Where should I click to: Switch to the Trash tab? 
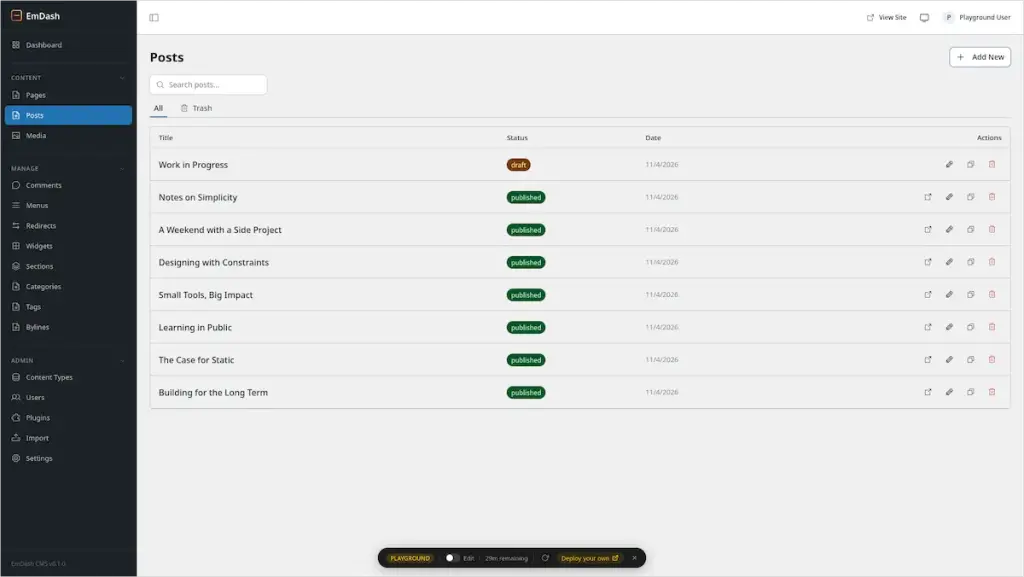(x=197, y=108)
